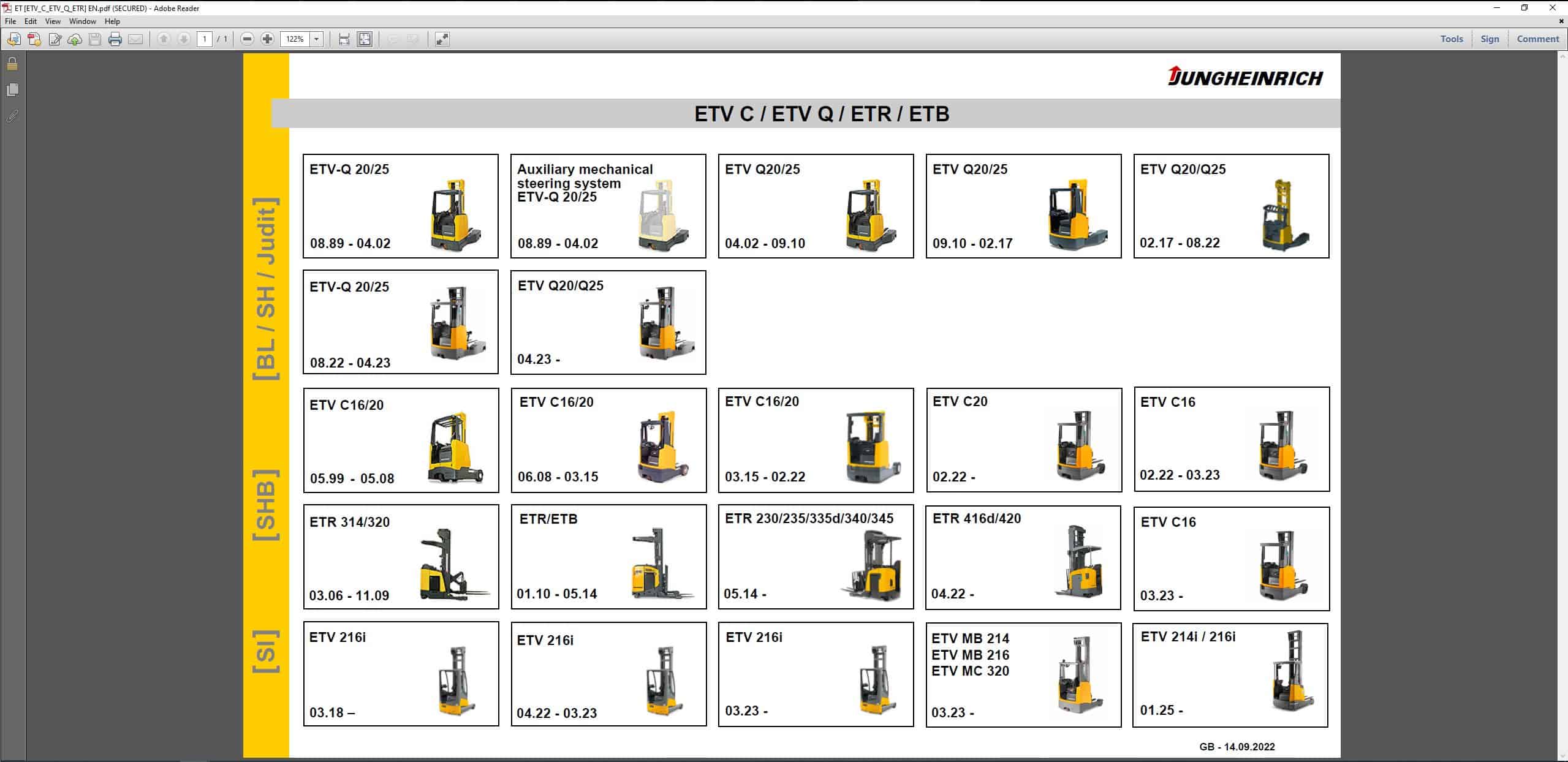Click the Fit width scrolling icon

point(344,39)
